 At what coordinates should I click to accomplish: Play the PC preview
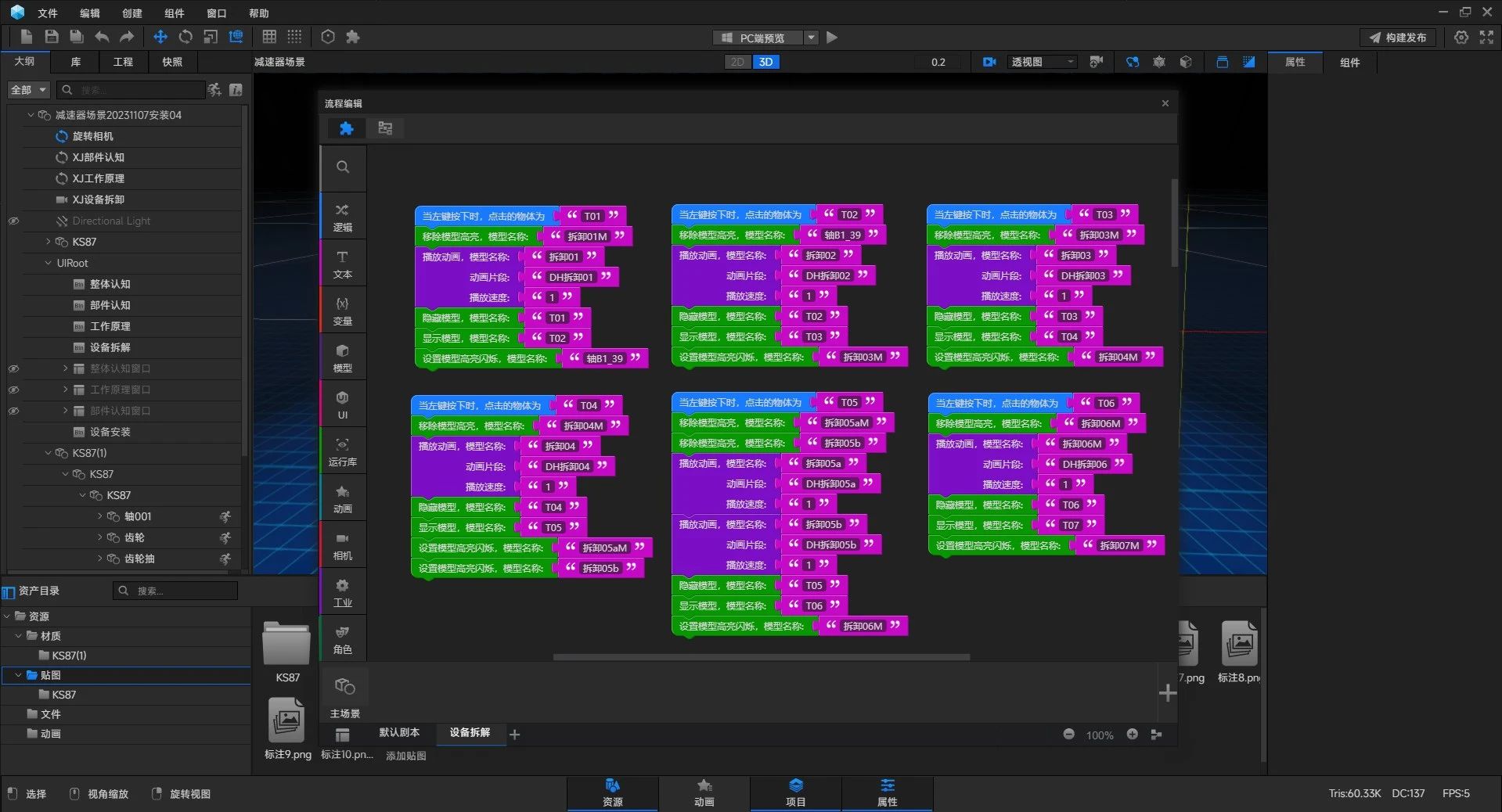click(832, 37)
